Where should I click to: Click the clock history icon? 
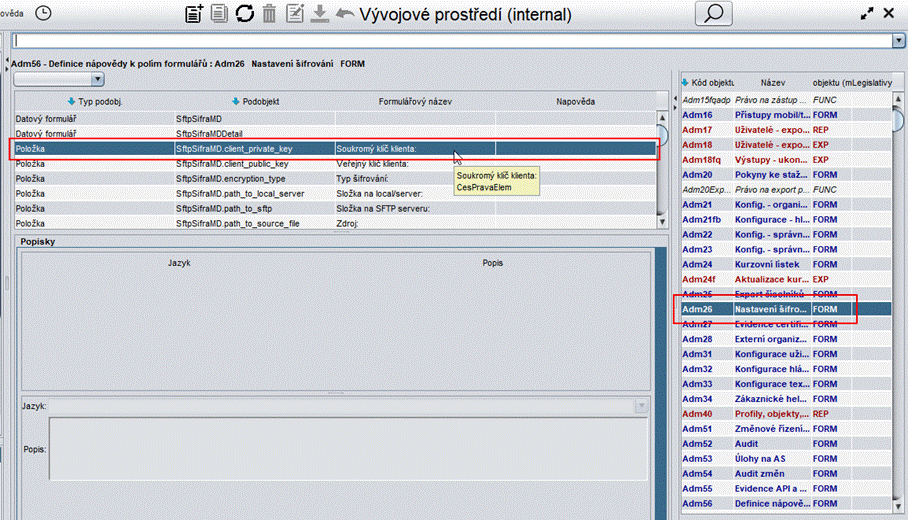pos(44,13)
